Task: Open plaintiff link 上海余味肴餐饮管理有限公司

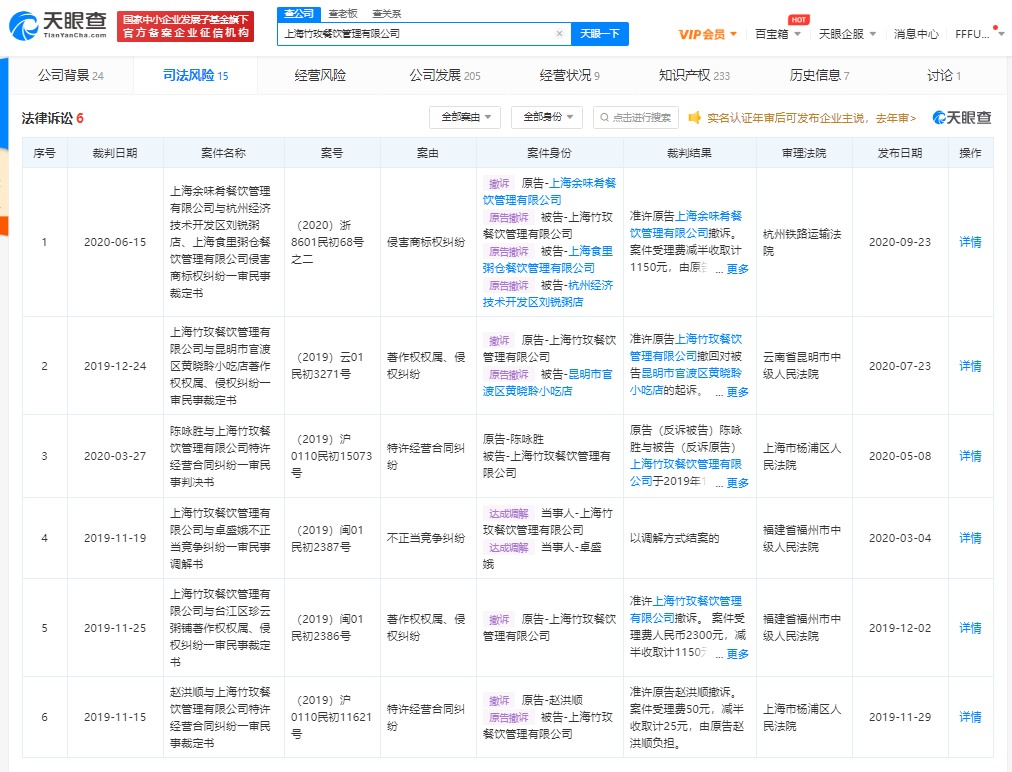Action: click(549, 192)
